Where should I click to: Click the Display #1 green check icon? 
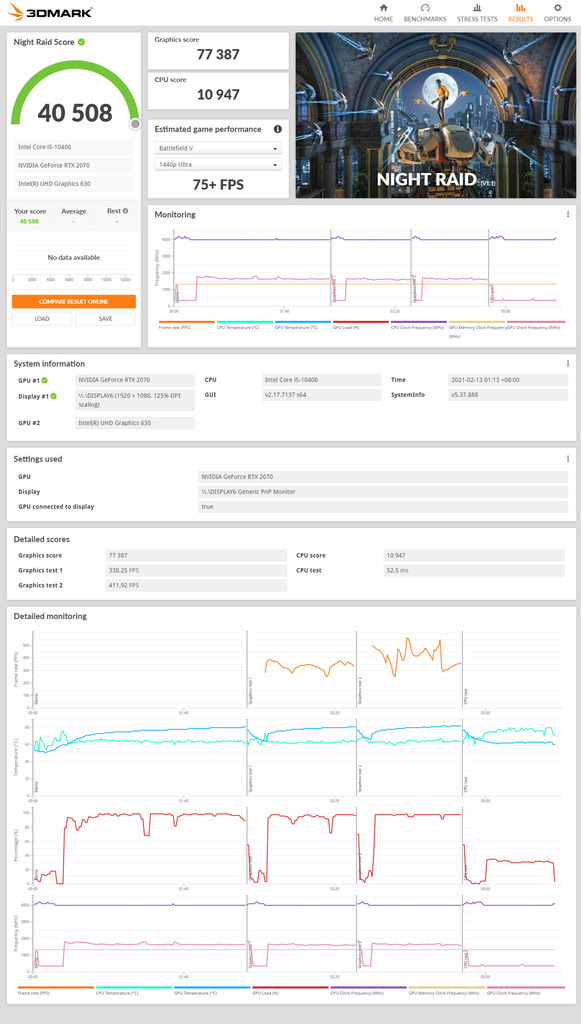54,396
